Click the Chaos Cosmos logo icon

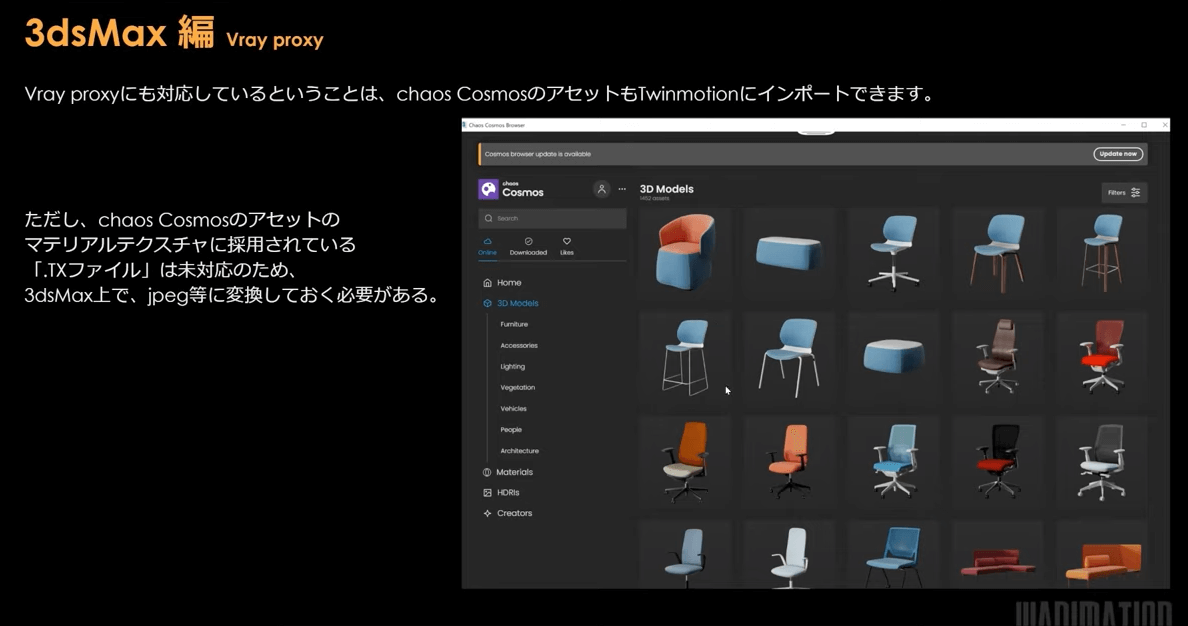[x=488, y=189]
